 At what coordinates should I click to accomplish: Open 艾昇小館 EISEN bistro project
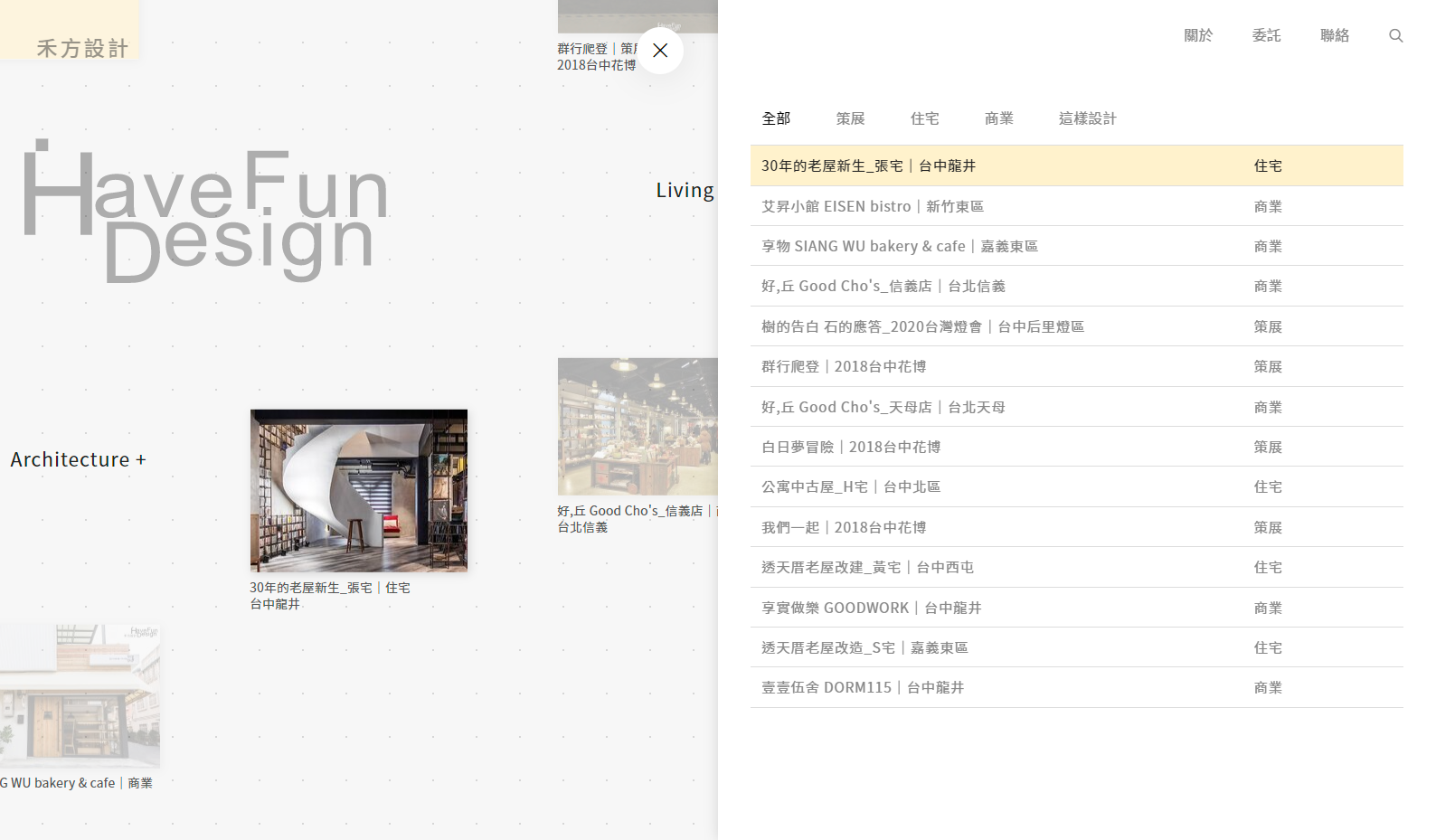(x=872, y=206)
